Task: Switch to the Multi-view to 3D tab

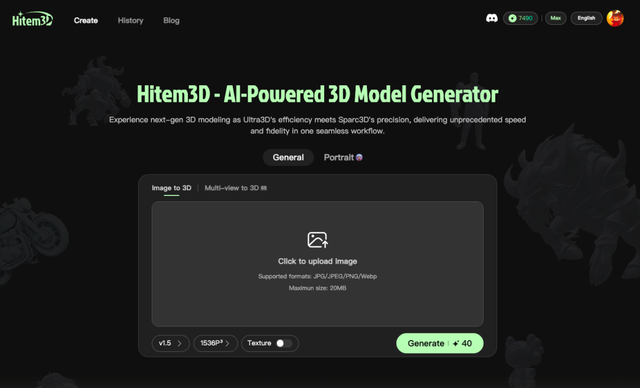Action: coord(236,188)
